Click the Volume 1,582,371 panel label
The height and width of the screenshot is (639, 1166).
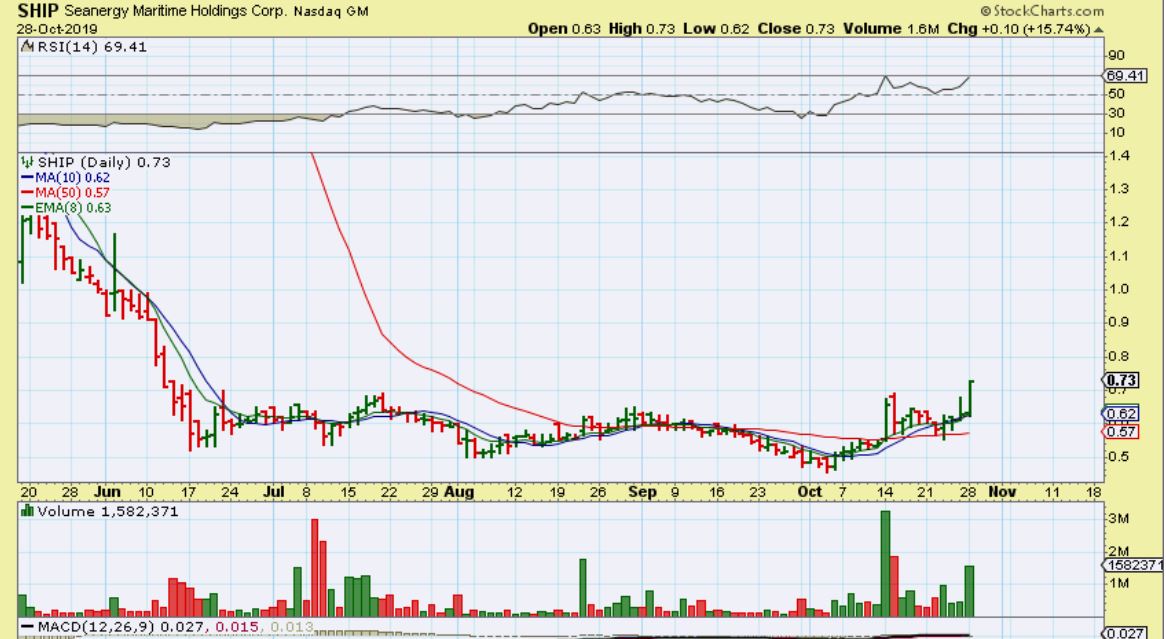point(108,512)
